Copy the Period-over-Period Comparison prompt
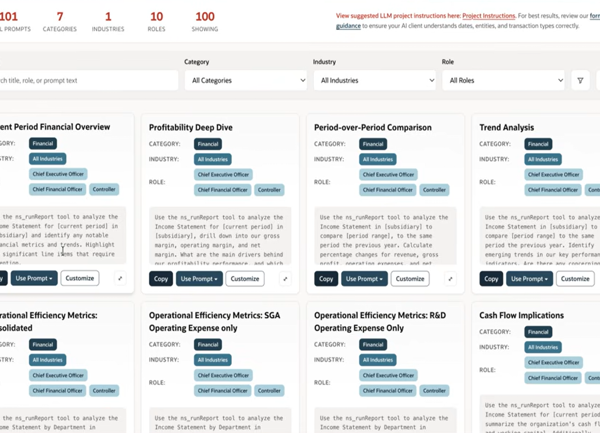The height and width of the screenshot is (433, 600). pos(325,279)
